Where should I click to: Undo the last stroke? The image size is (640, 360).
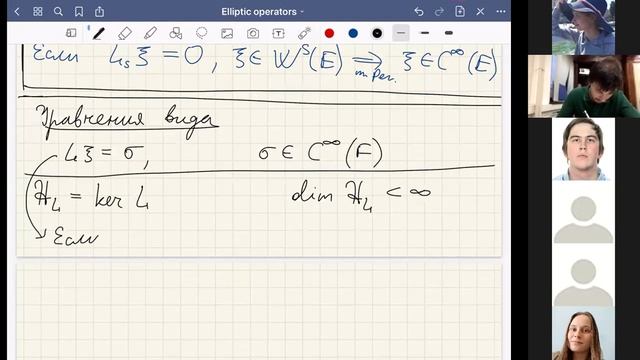coord(419,11)
